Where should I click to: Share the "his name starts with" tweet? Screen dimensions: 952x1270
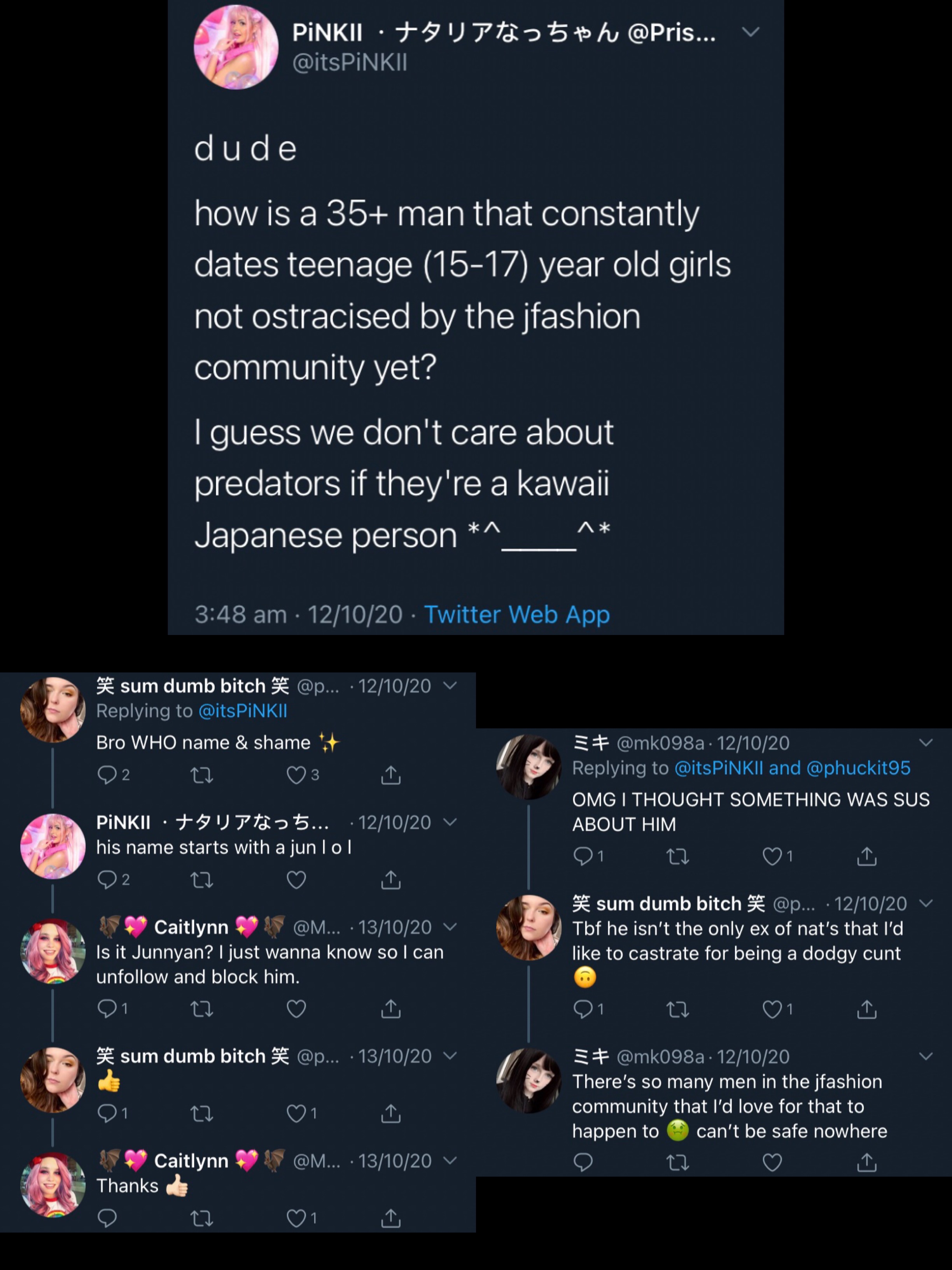(x=391, y=880)
